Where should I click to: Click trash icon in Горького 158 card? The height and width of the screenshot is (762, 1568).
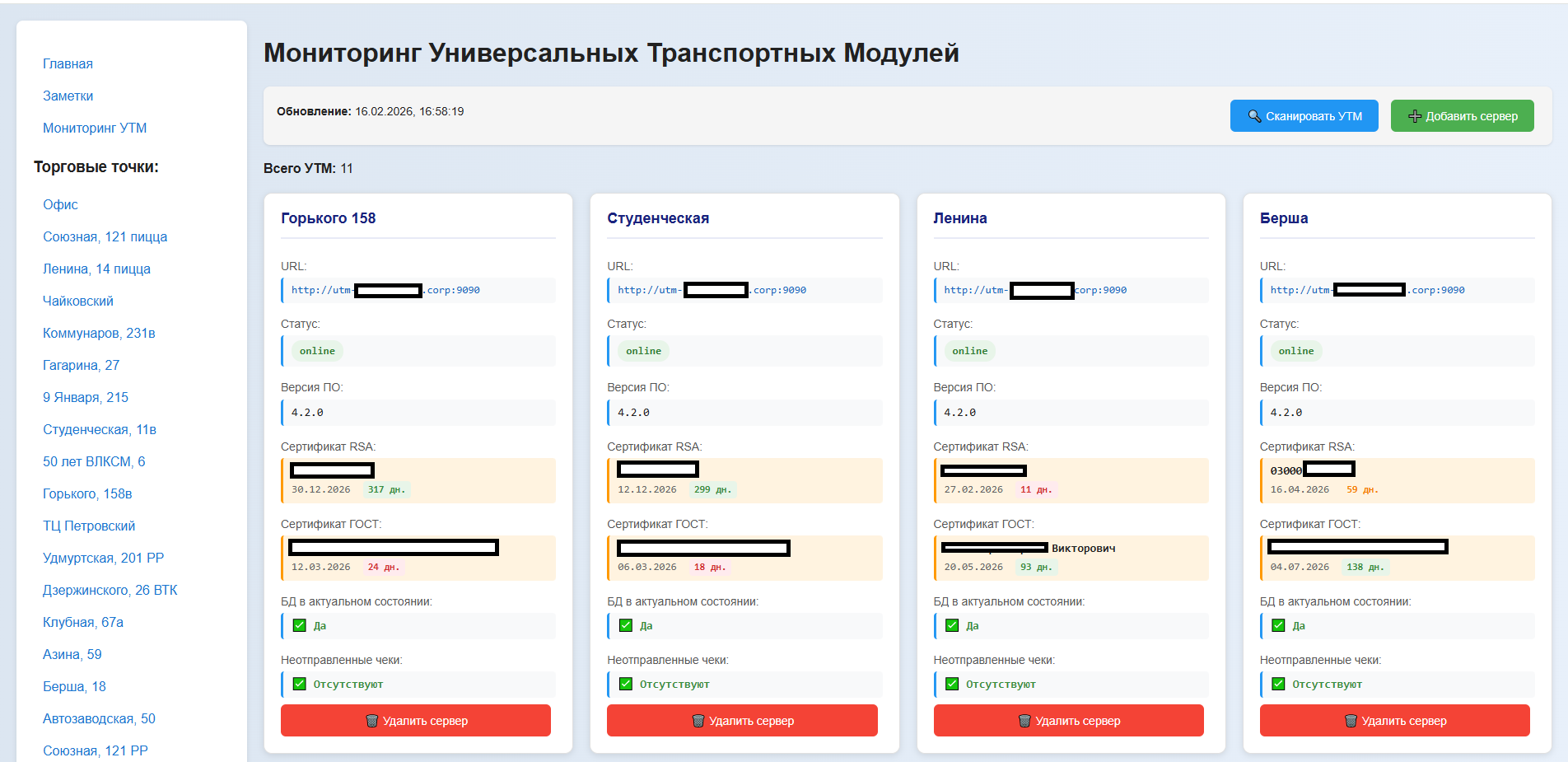[x=372, y=721]
